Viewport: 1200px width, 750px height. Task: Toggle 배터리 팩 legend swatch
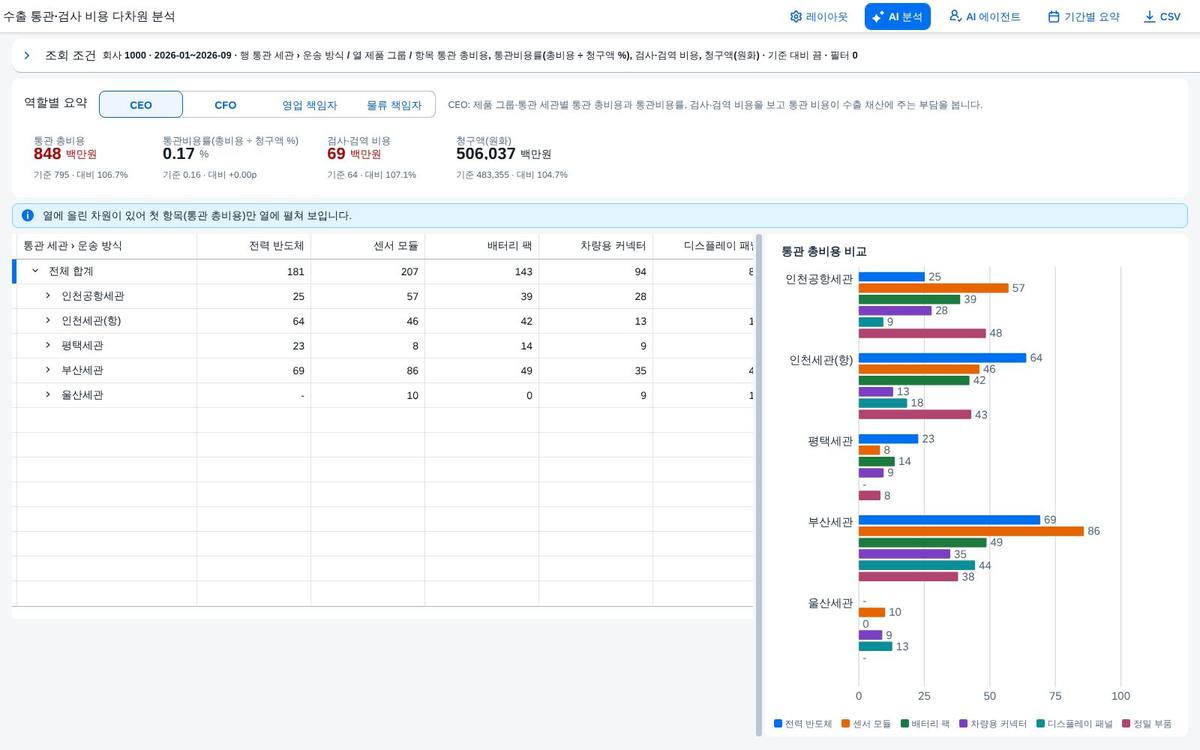coord(904,723)
